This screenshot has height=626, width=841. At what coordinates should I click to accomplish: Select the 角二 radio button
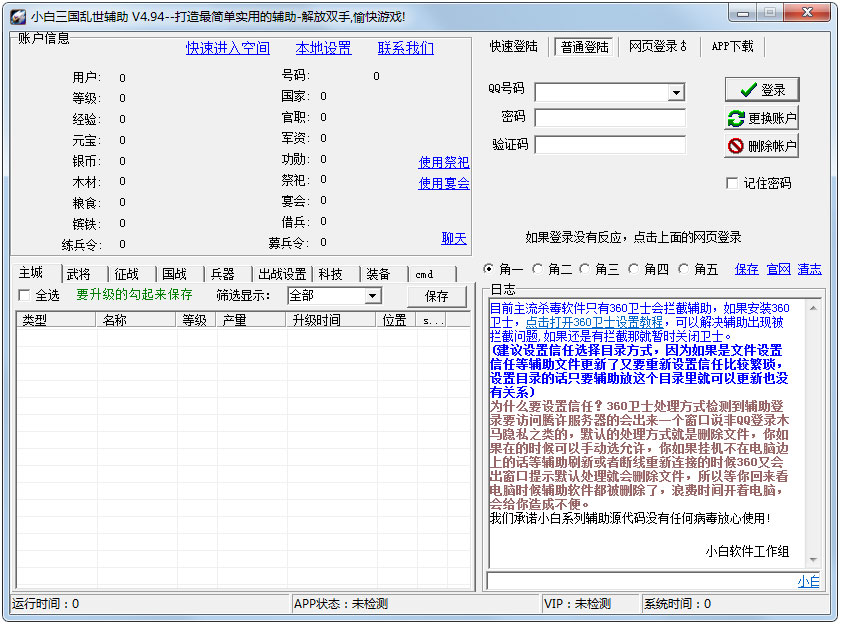pos(537,269)
